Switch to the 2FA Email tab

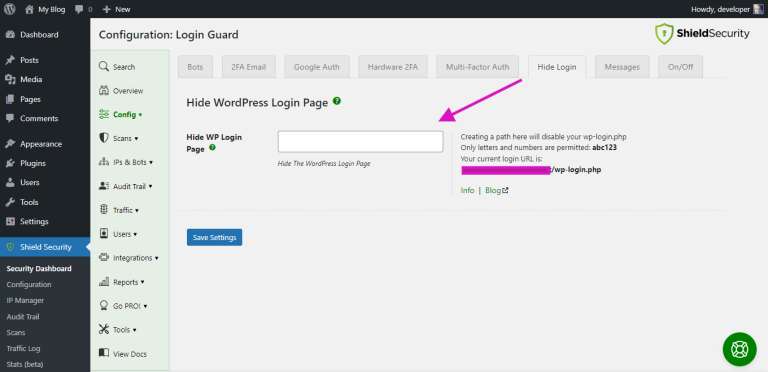(249, 67)
